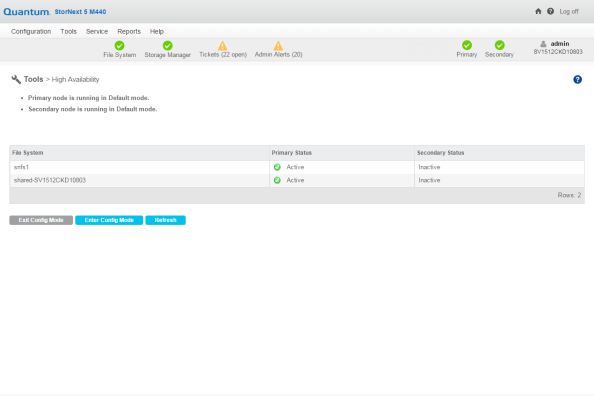This screenshot has height=396, width=594.
Task: Click the Tools wrench icon in breadcrumb
Action: (x=16, y=79)
